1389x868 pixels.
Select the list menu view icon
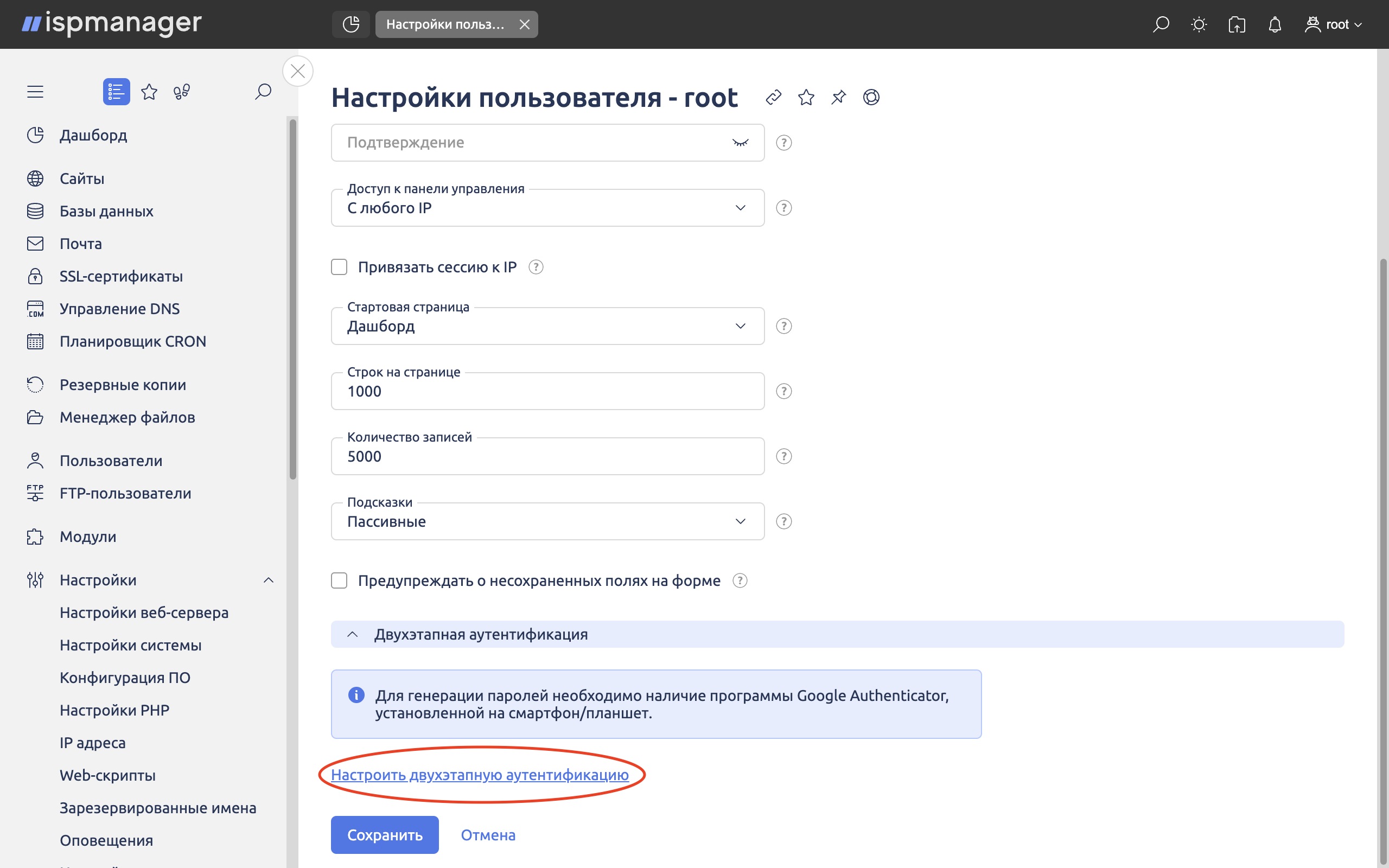[117, 92]
